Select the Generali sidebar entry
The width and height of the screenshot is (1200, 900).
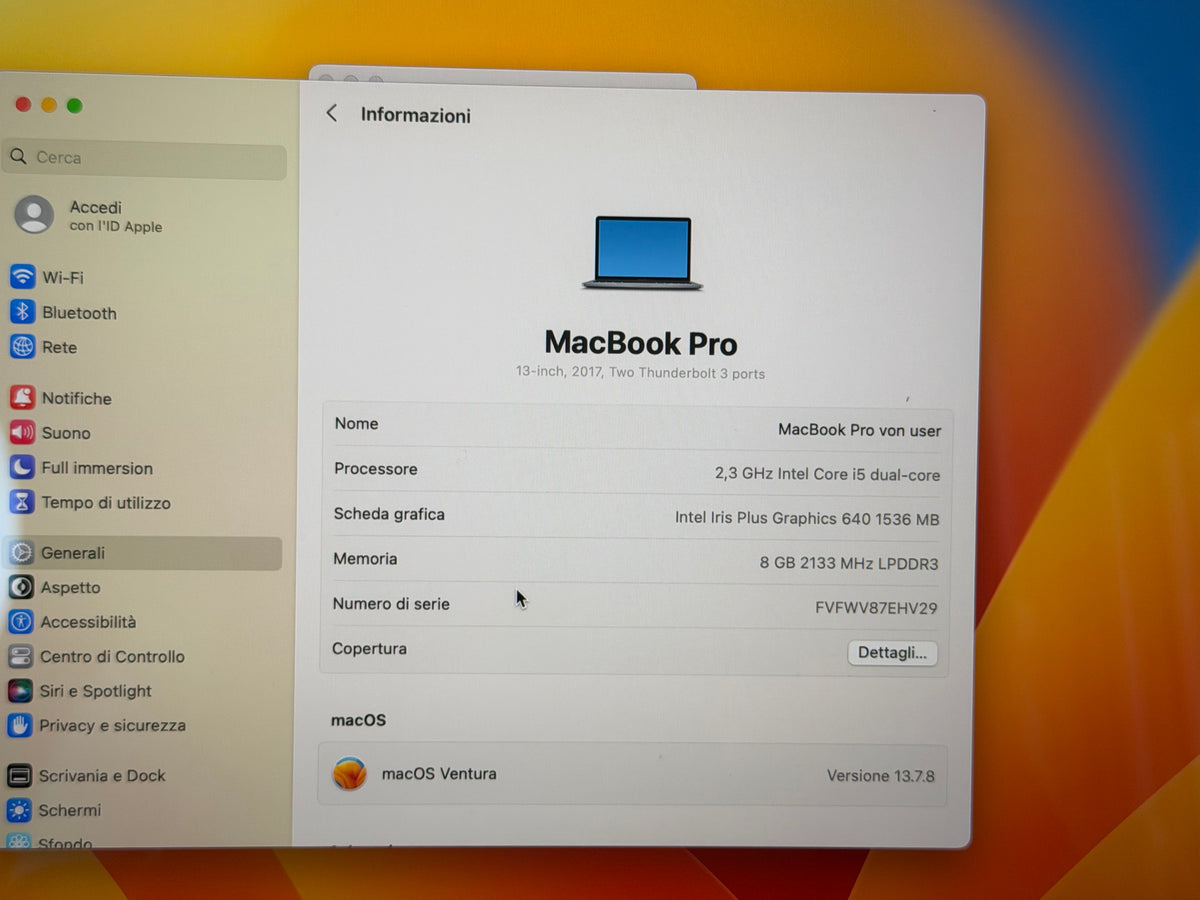tap(142, 553)
